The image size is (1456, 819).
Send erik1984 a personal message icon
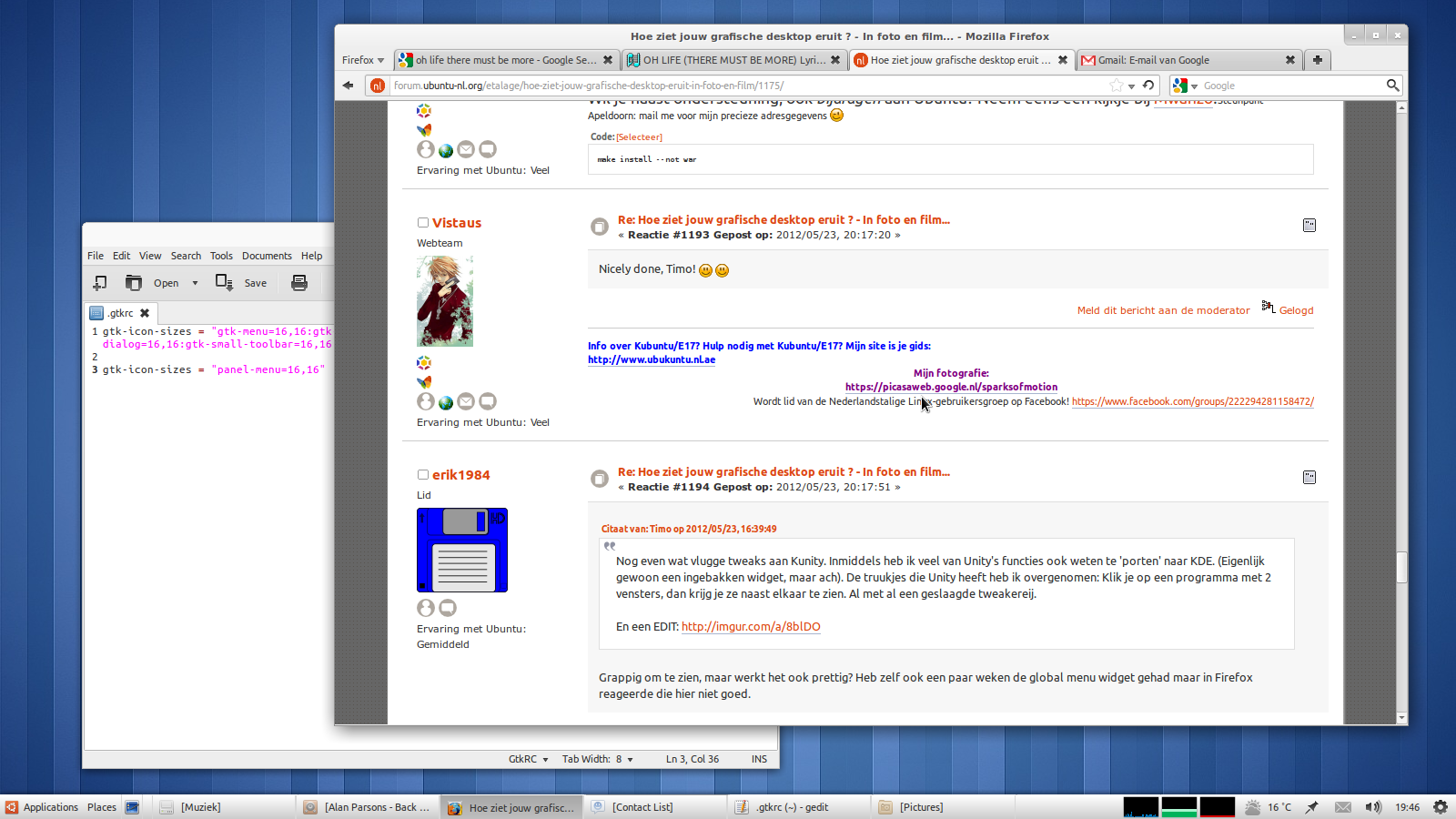[x=448, y=608]
